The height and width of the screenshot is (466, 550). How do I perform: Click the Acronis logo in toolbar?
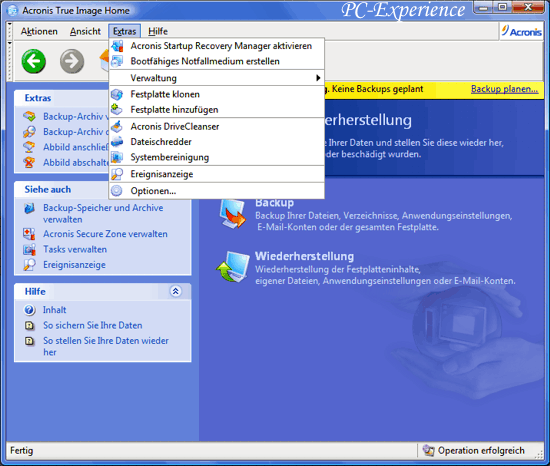521,32
